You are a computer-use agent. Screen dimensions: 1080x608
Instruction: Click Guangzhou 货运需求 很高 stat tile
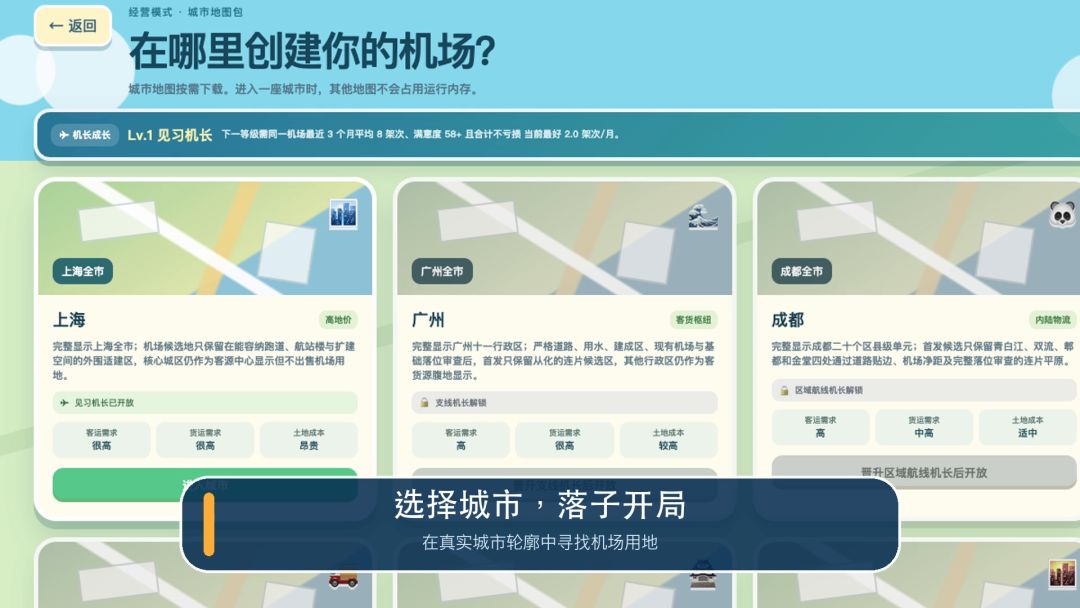pyautogui.click(x=565, y=439)
